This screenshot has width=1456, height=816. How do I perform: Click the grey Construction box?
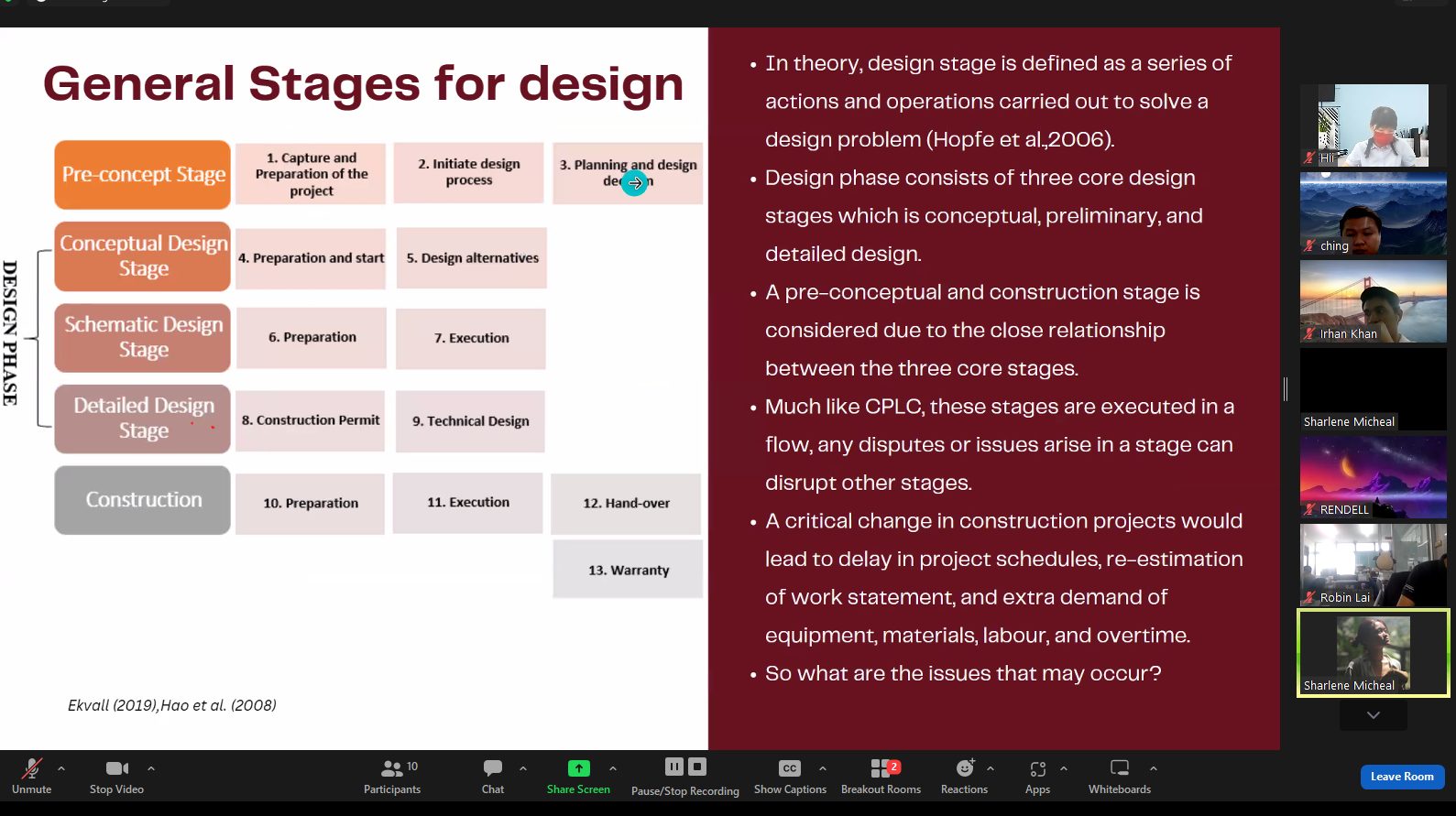pos(142,500)
